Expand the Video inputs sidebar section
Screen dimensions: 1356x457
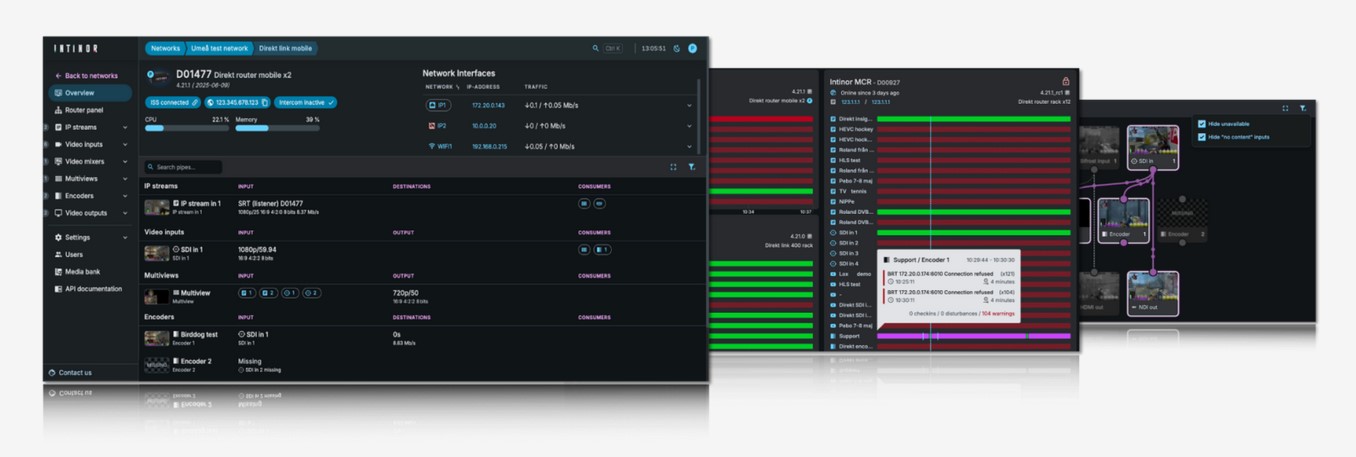tap(125, 145)
